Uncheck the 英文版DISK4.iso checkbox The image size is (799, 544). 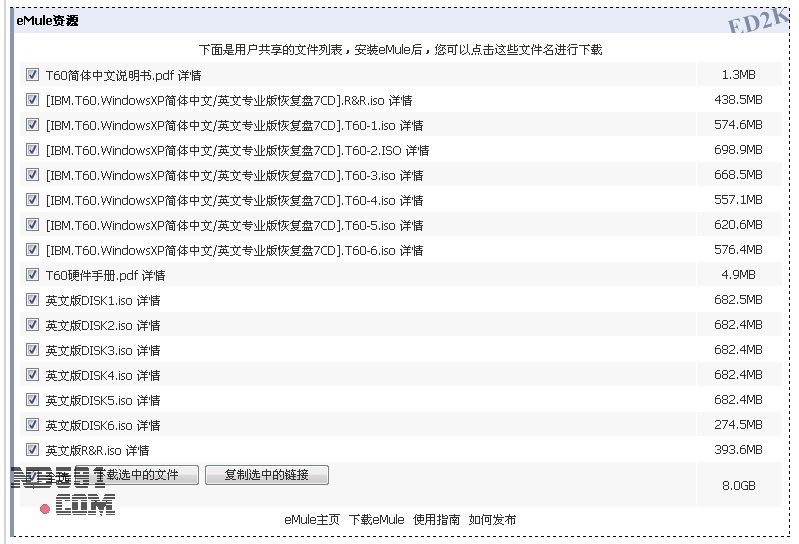(32, 374)
